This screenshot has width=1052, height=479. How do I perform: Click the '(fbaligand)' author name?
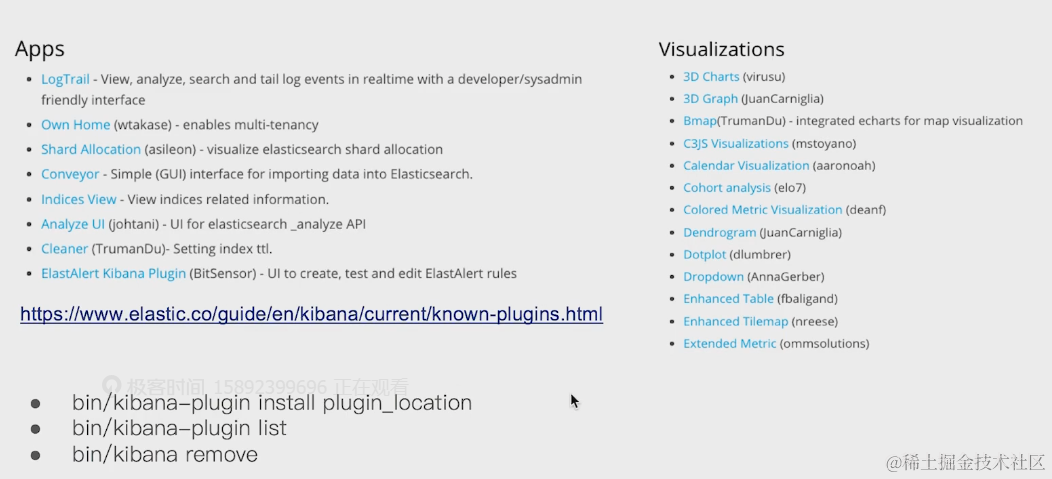(x=807, y=299)
